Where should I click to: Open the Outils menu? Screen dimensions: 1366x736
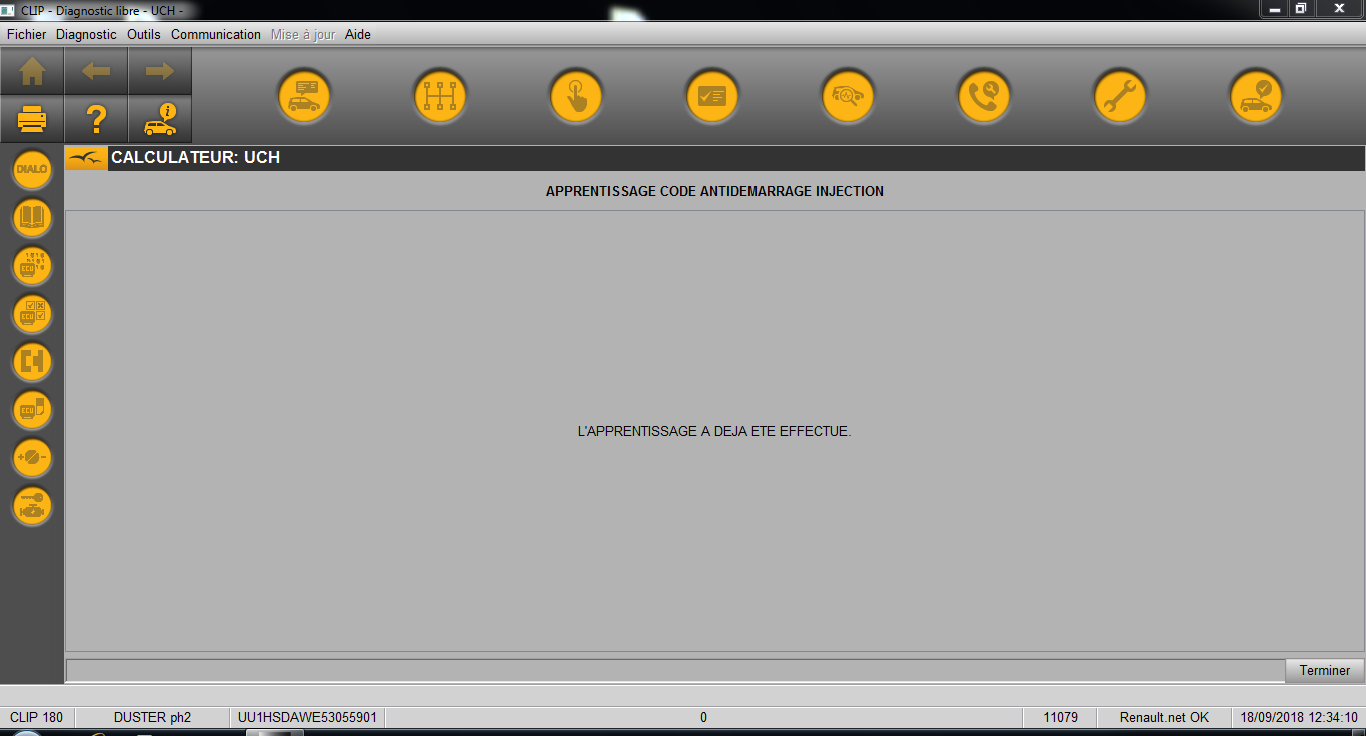click(144, 34)
